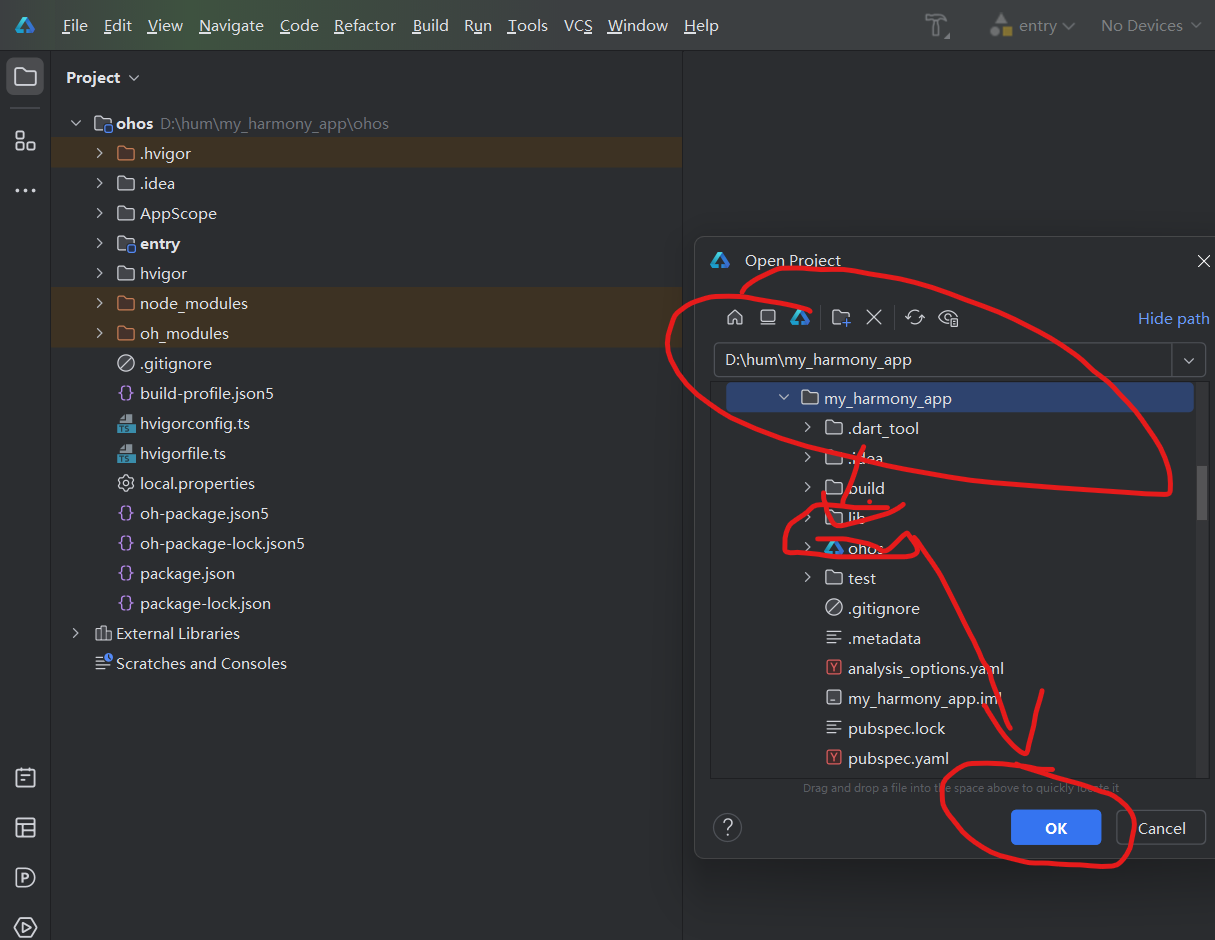This screenshot has height=940, width=1215.
Task: Expand the test folder in dialog
Action: click(807, 578)
